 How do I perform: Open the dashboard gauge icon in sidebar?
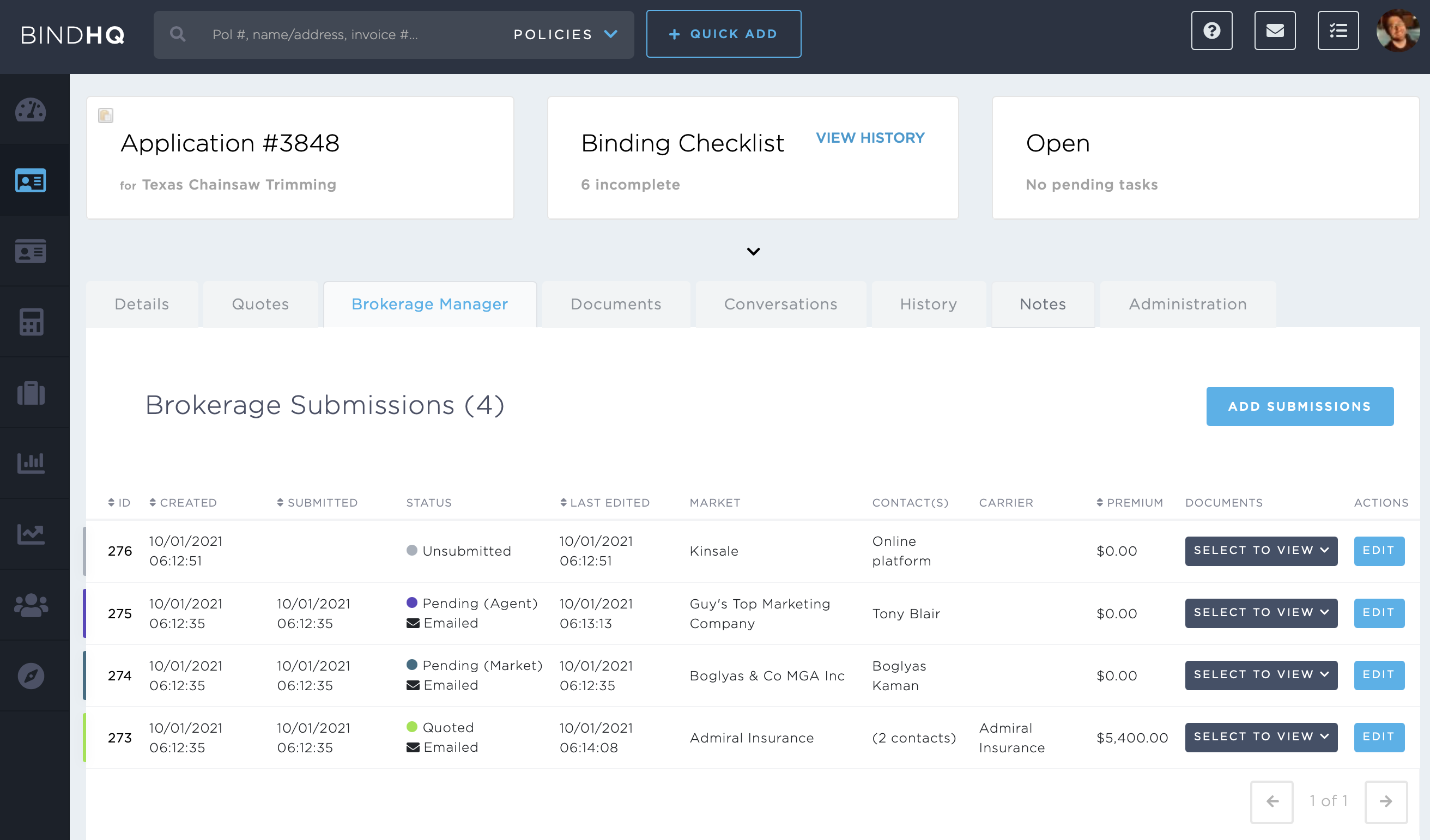point(31,110)
